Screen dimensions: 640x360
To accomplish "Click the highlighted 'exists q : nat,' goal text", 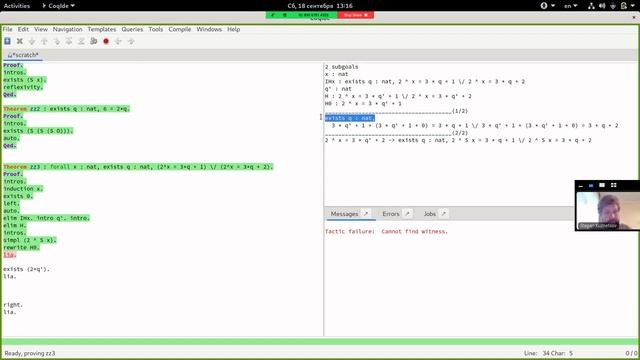I will 350,118.
